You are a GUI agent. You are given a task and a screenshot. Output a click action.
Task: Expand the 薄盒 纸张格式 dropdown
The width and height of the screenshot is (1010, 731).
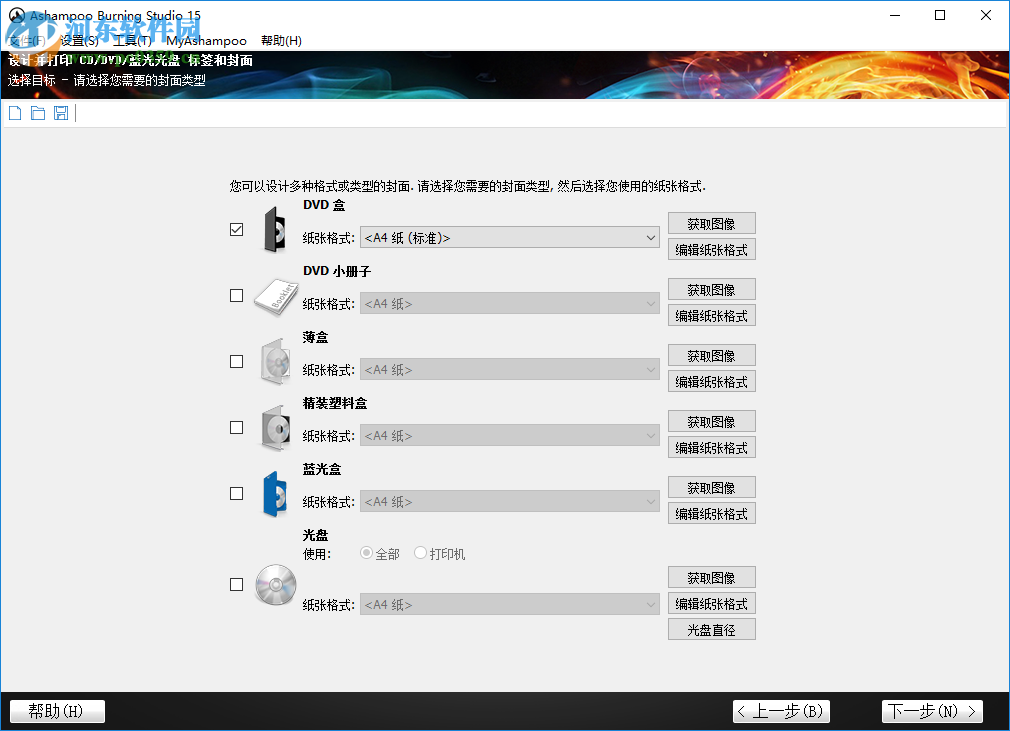[x=651, y=369]
